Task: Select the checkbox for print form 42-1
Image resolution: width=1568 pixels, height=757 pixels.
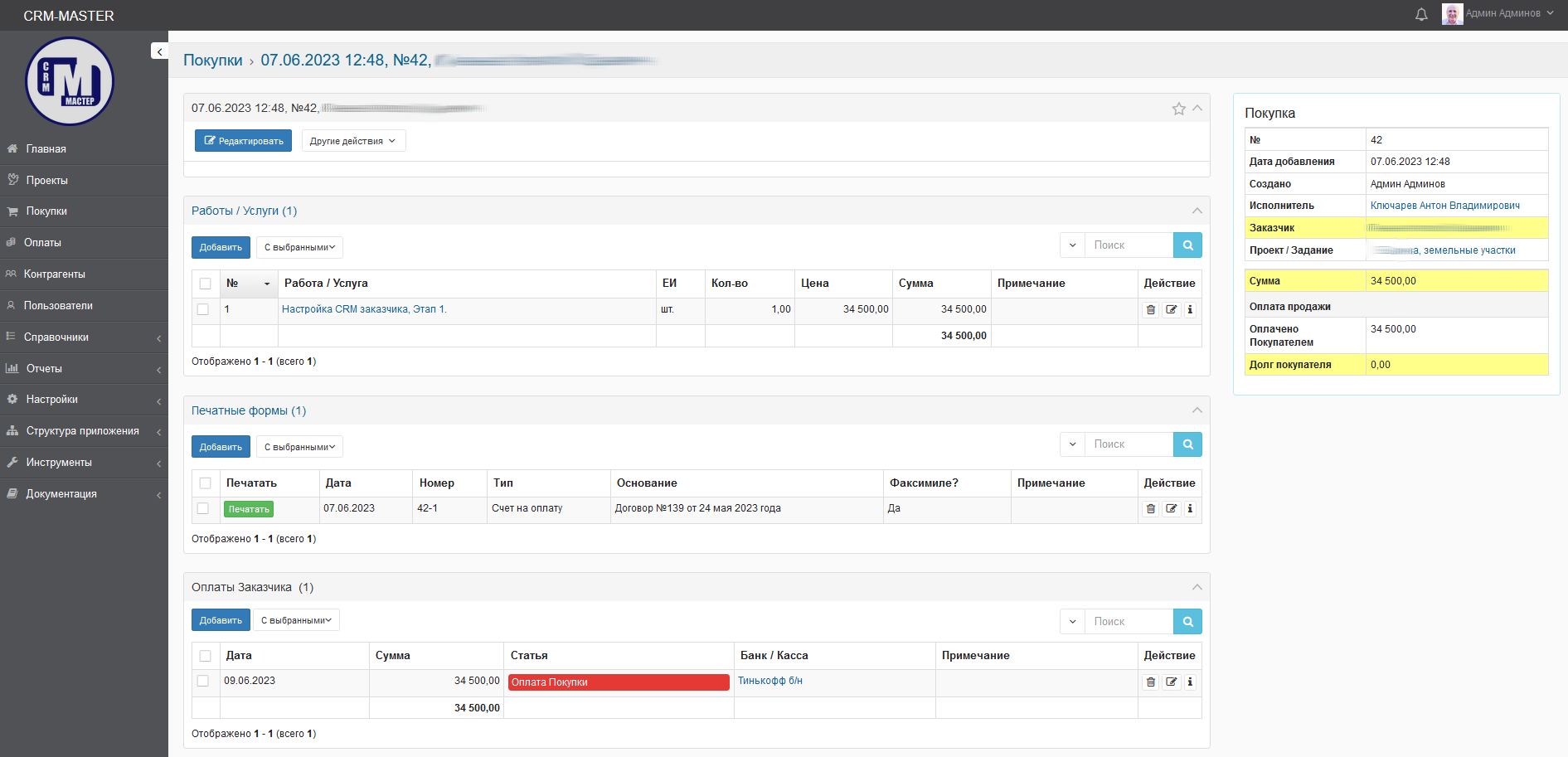Action: pyautogui.click(x=203, y=509)
